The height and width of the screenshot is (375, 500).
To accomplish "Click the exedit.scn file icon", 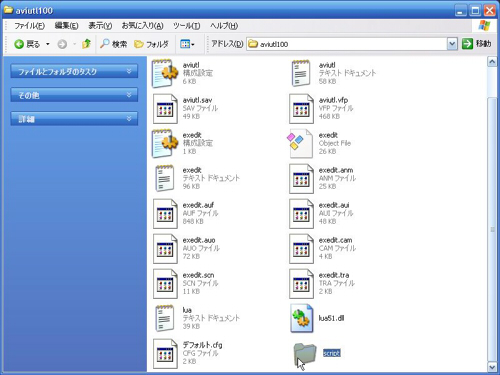I will click(x=165, y=284).
